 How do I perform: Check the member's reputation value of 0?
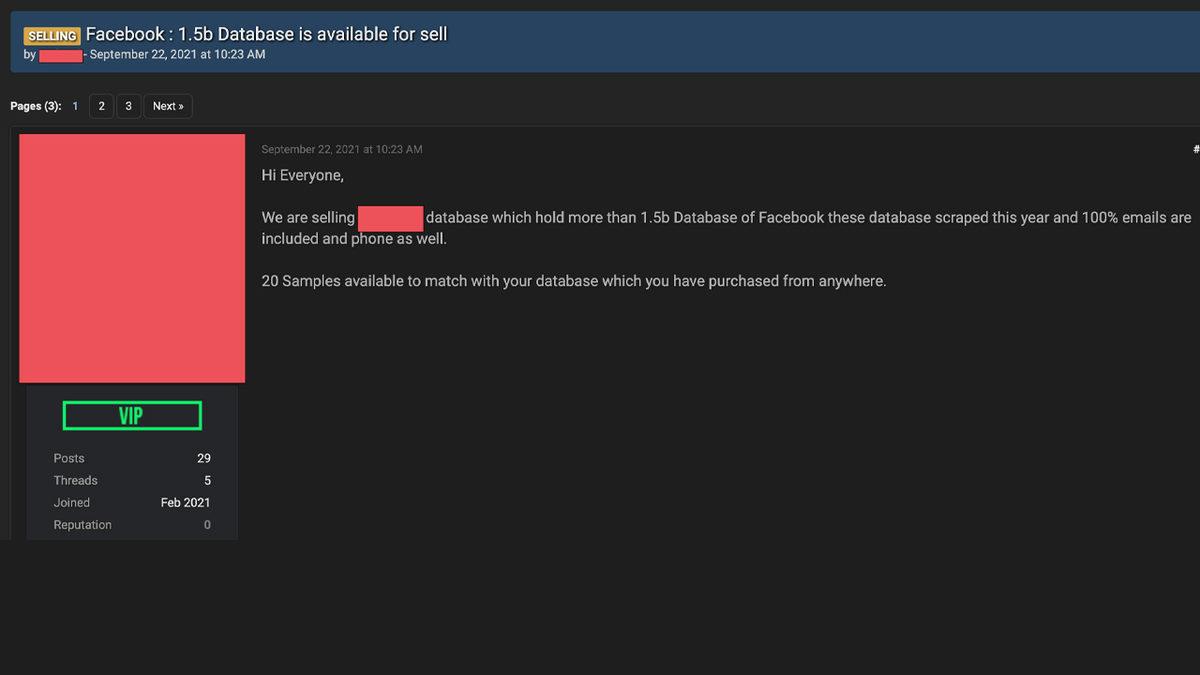point(206,524)
